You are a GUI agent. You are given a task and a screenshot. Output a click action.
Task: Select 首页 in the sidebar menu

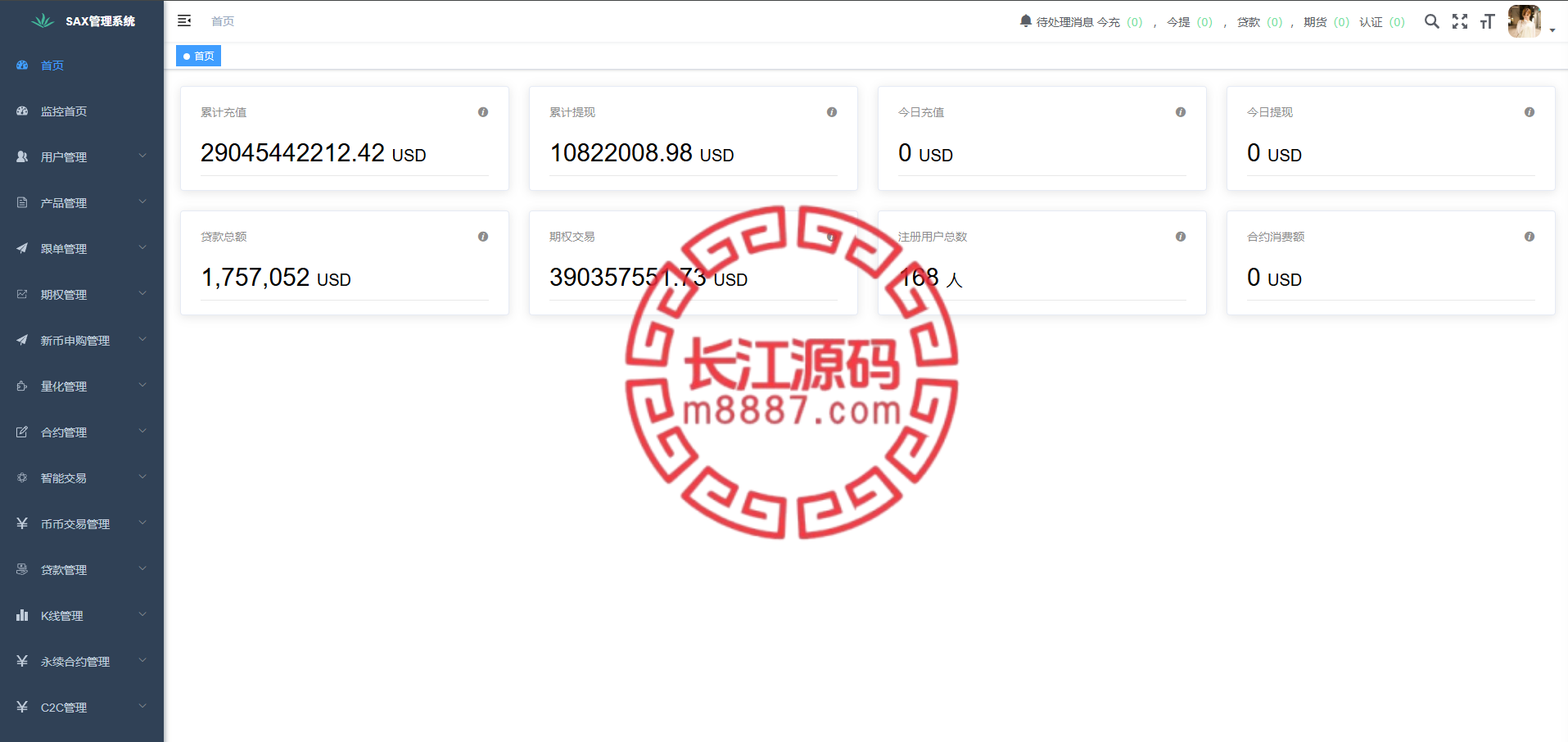[82, 65]
